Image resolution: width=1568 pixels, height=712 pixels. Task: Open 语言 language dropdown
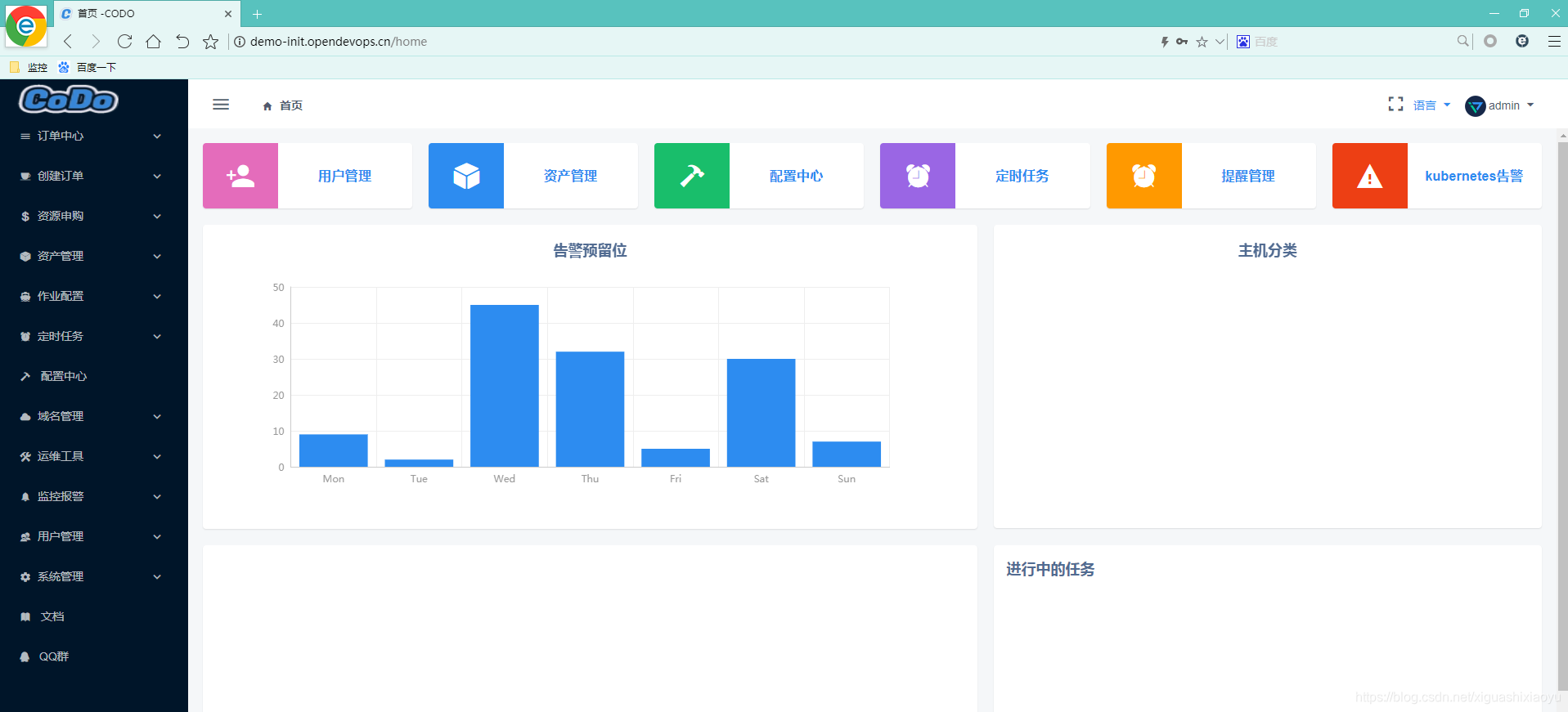(1431, 105)
